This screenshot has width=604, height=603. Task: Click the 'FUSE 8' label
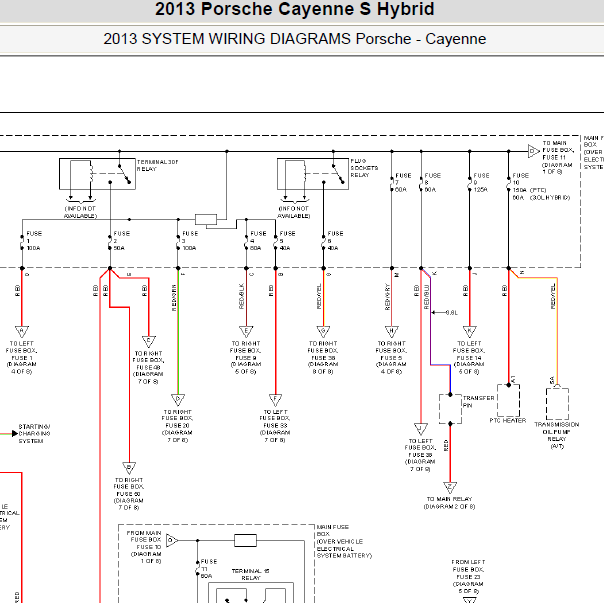point(433,179)
